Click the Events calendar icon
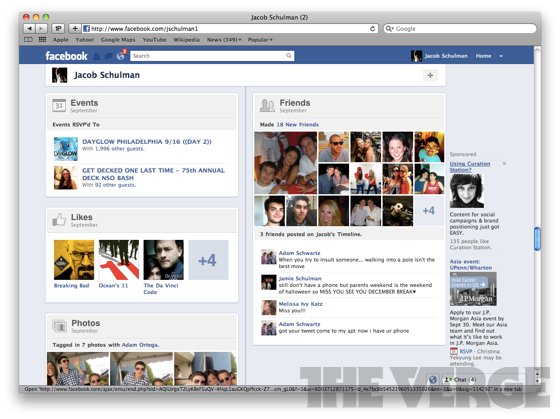The height and width of the screenshot is (419, 560). 59,106
